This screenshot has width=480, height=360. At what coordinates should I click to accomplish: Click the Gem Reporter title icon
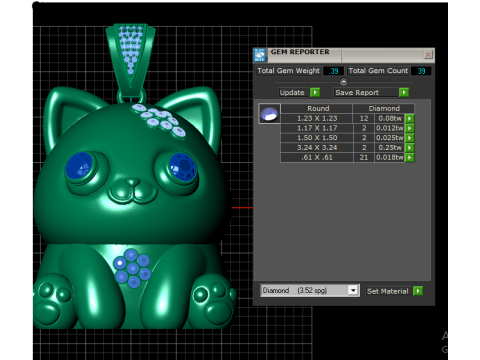pos(260,55)
